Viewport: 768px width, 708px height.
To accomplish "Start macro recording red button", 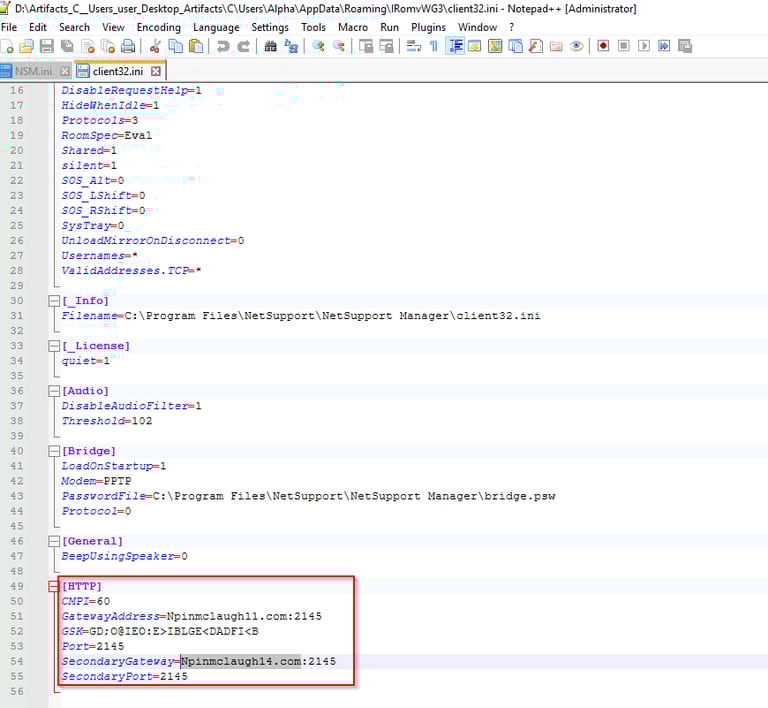I will point(603,46).
